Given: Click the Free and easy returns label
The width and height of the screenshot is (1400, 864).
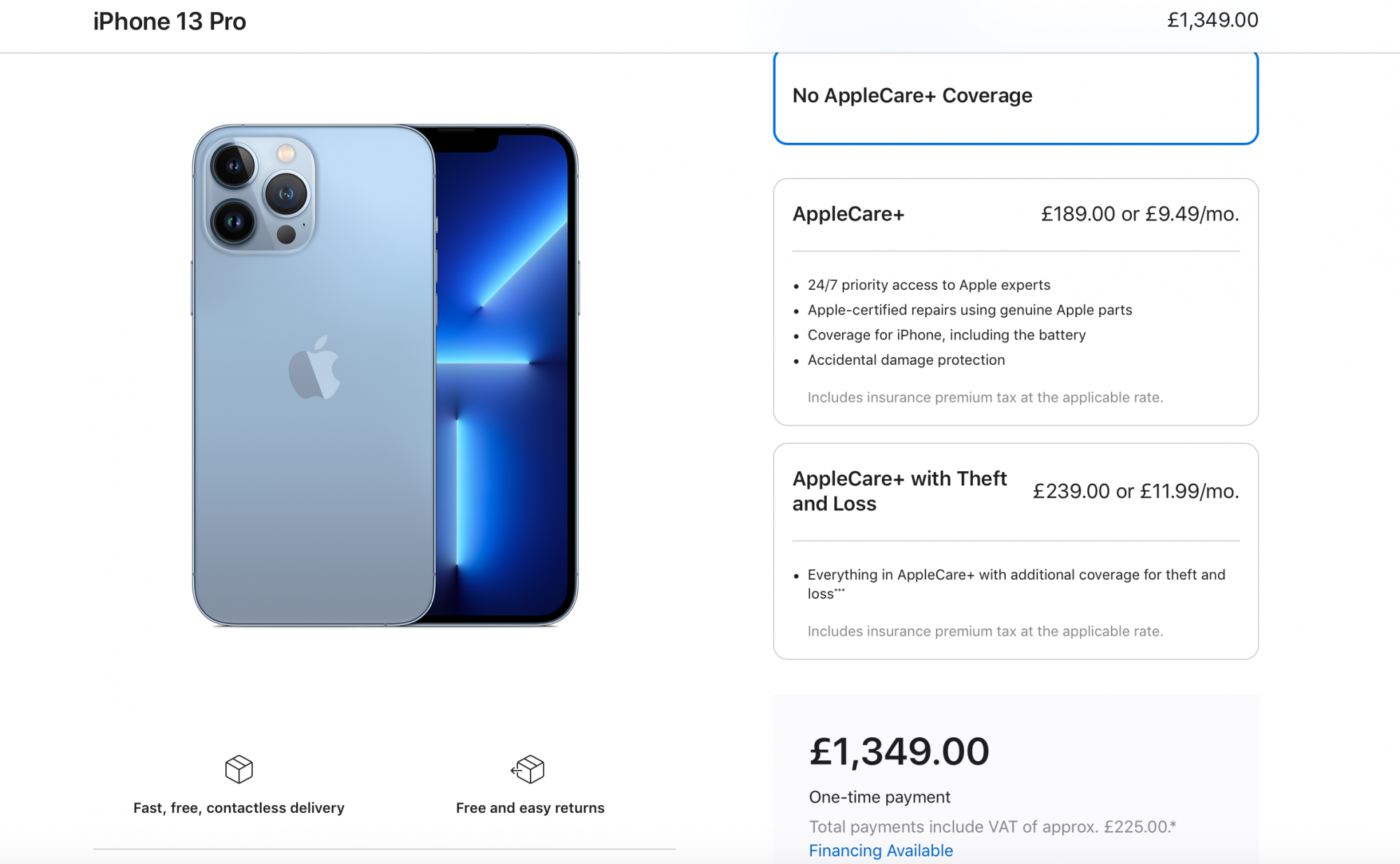Looking at the screenshot, I should 530,808.
